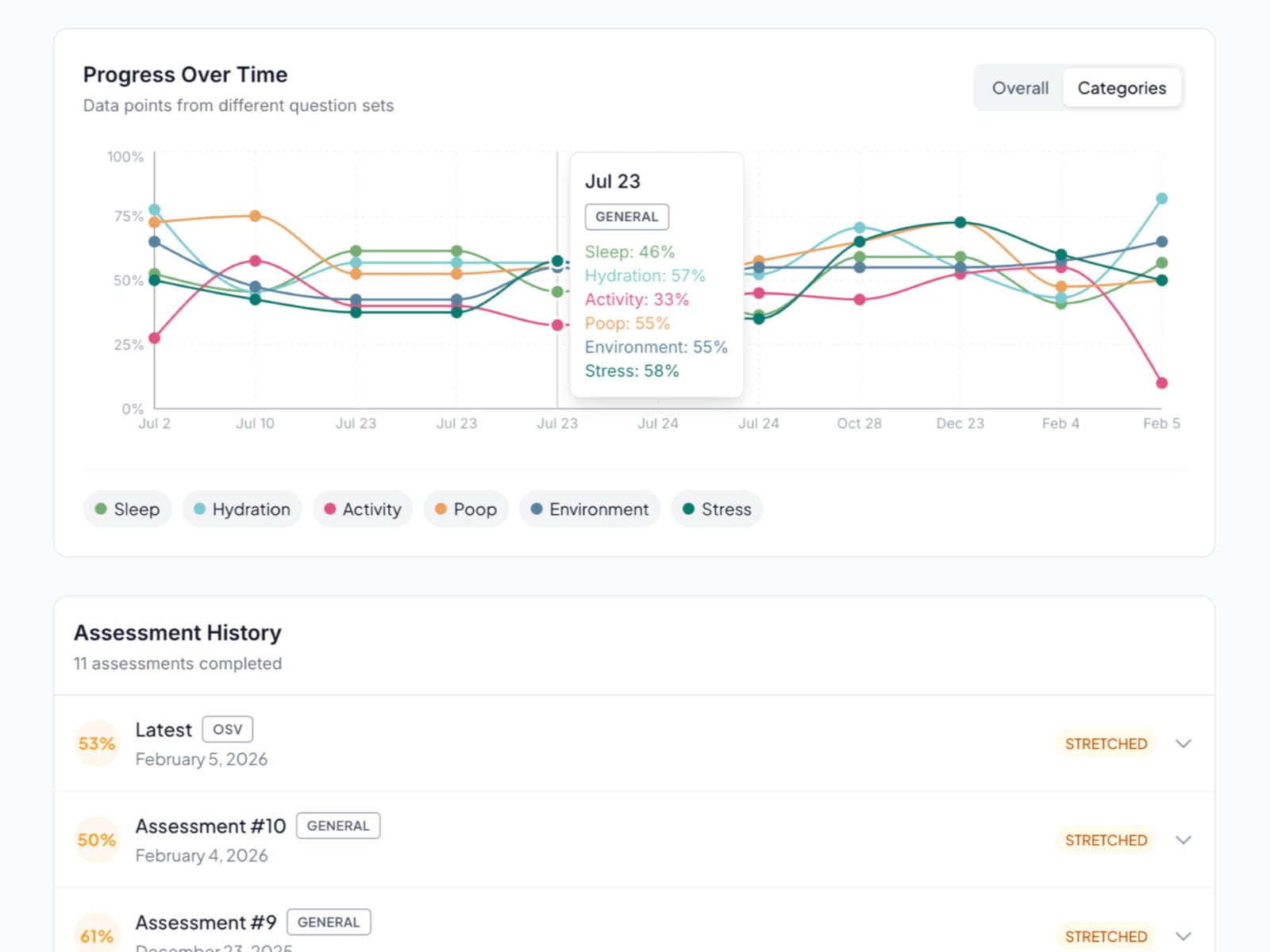Expand the Latest assessment details

tap(1183, 743)
